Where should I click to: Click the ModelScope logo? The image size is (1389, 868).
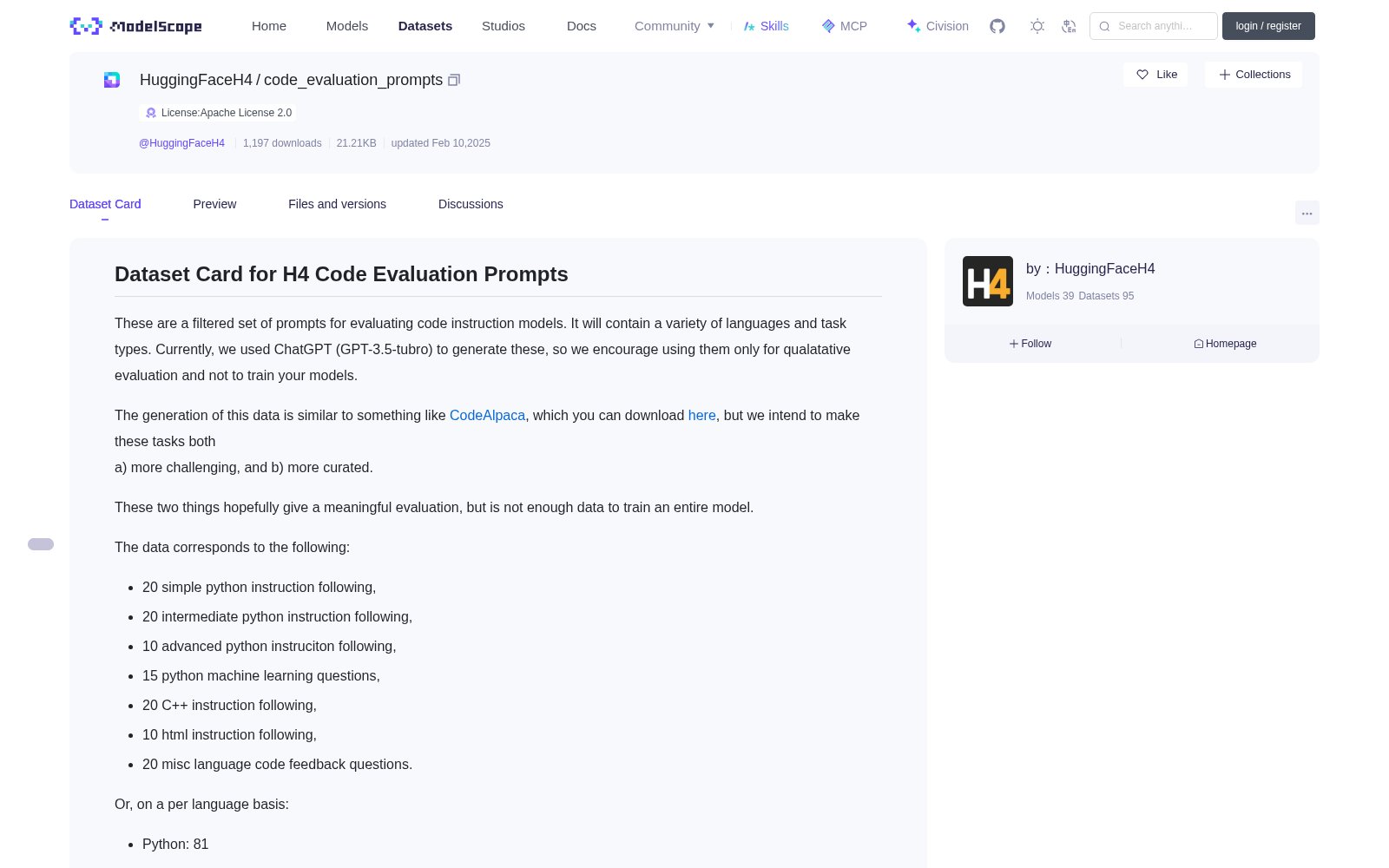click(135, 26)
